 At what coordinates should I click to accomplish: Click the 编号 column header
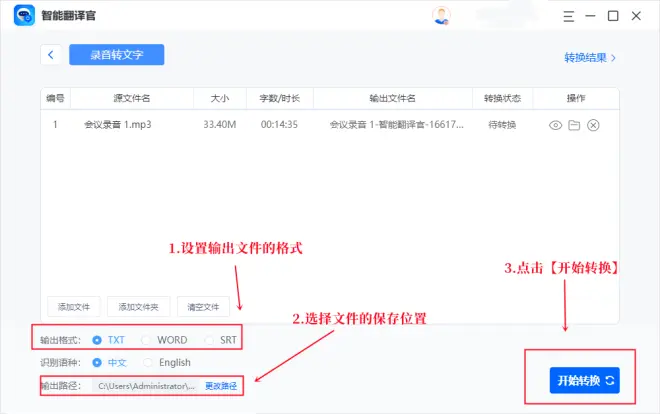55,98
